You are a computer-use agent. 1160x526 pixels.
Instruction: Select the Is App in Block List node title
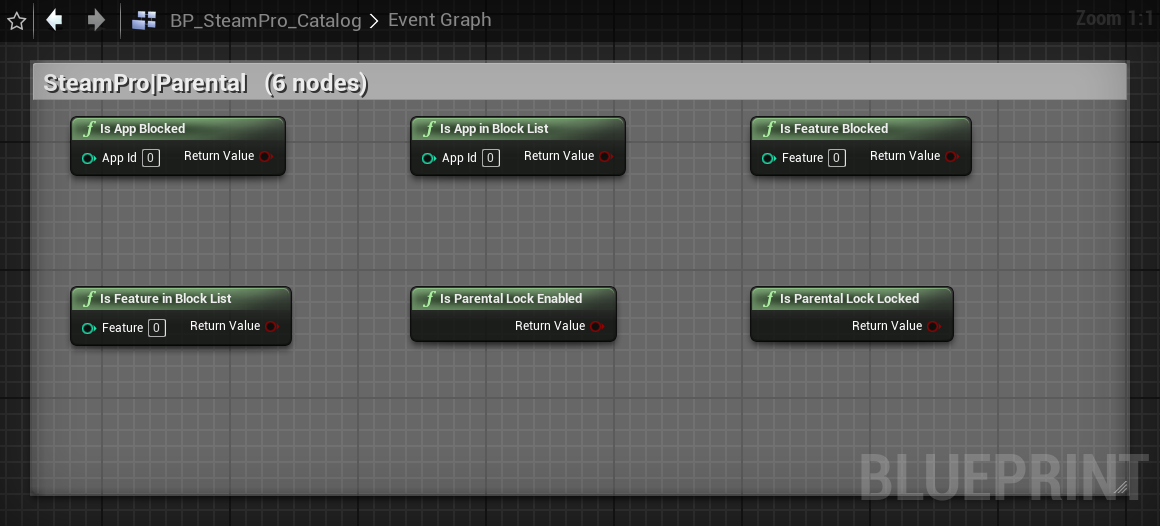coord(494,129)
